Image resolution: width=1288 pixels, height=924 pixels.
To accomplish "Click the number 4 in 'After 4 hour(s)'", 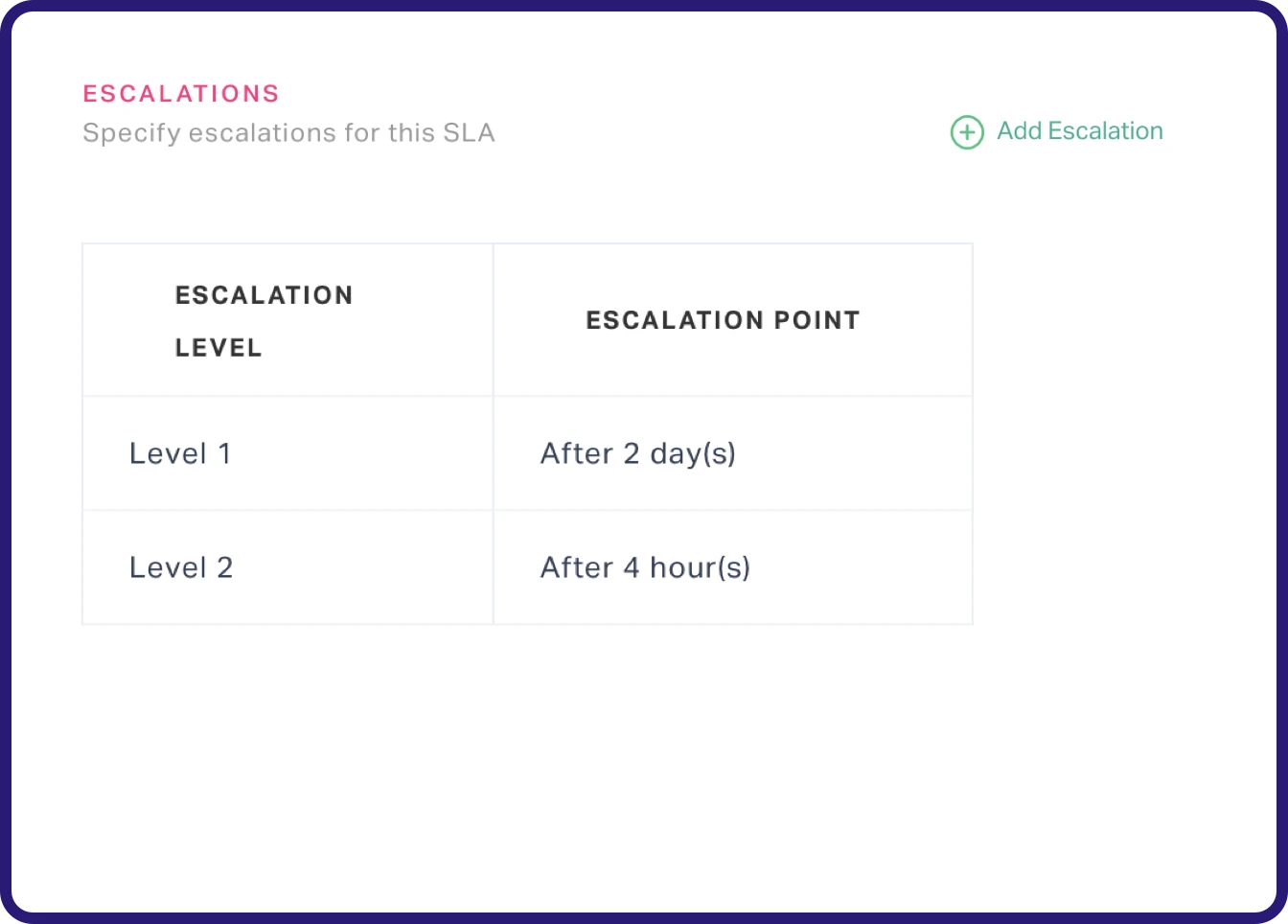I will (x=631, y=567).
